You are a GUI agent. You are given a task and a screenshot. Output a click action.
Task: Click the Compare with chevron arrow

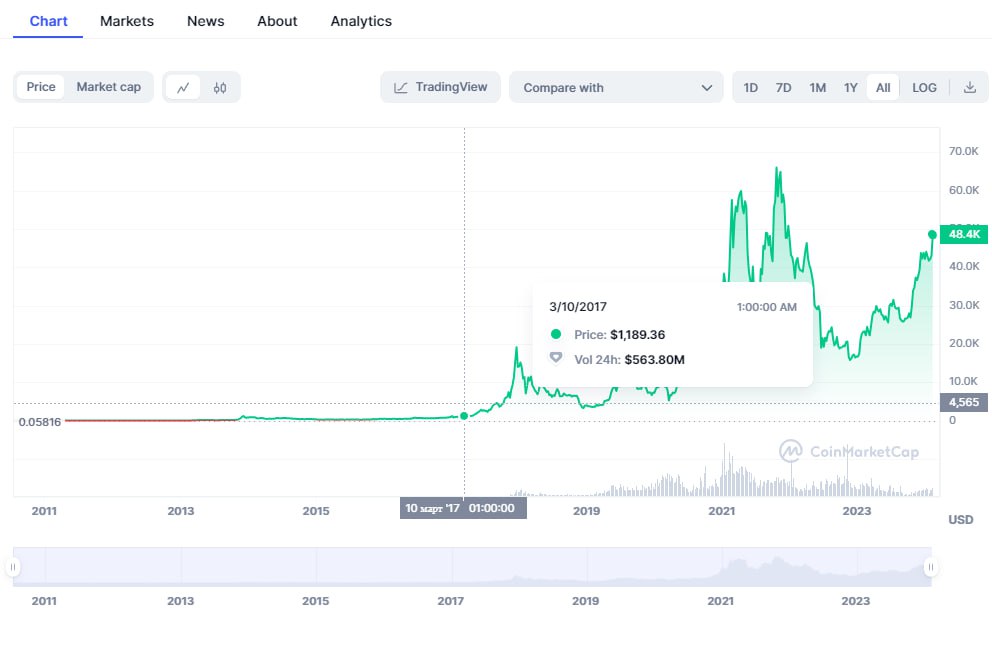pos(707,88)
